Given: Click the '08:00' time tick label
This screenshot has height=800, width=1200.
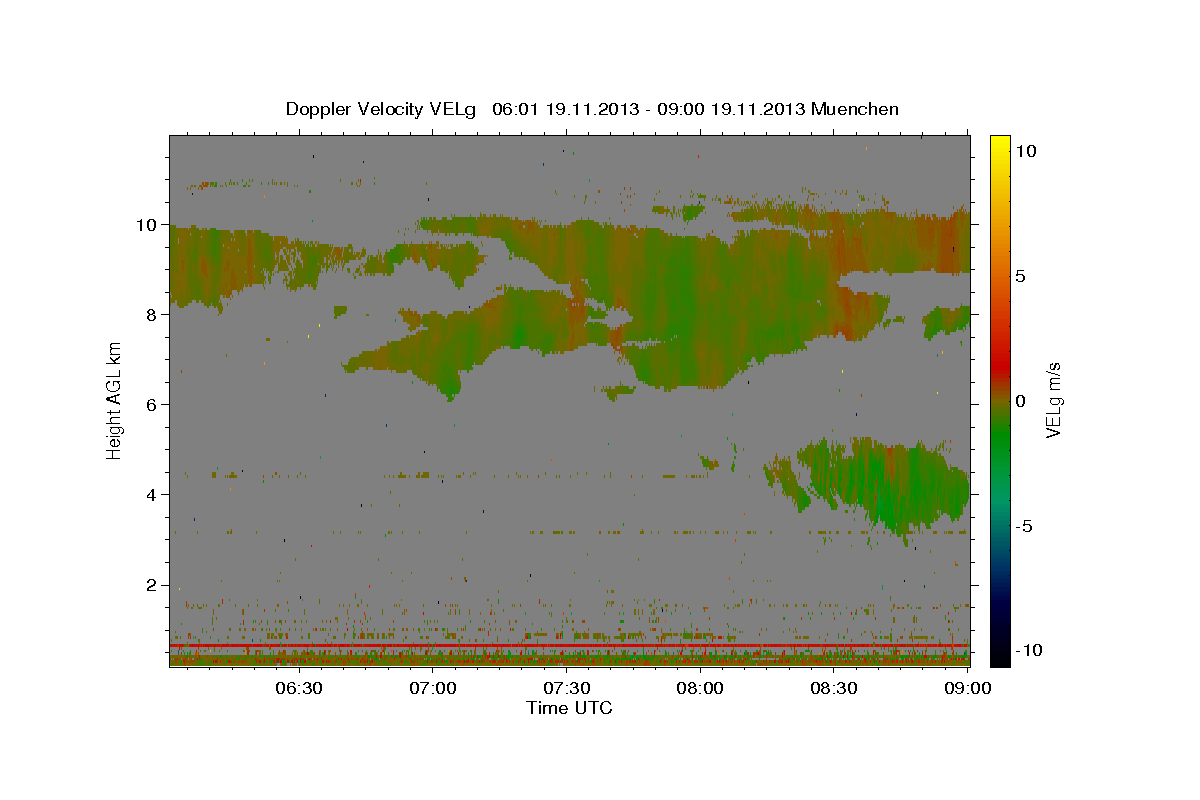Looking at the screenshot, I should click(700, 688).
